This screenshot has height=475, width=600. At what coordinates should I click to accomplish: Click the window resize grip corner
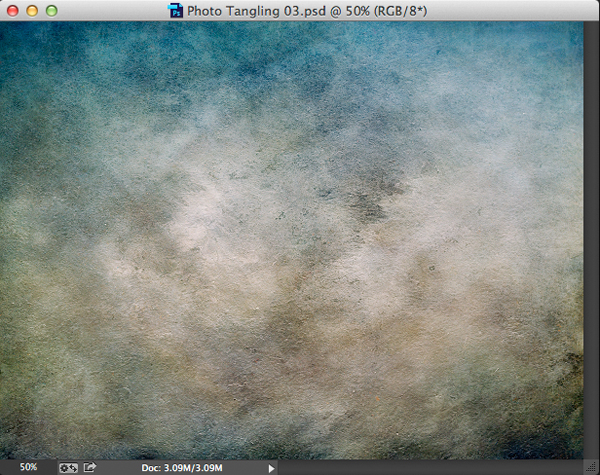[x=592, y=467]
